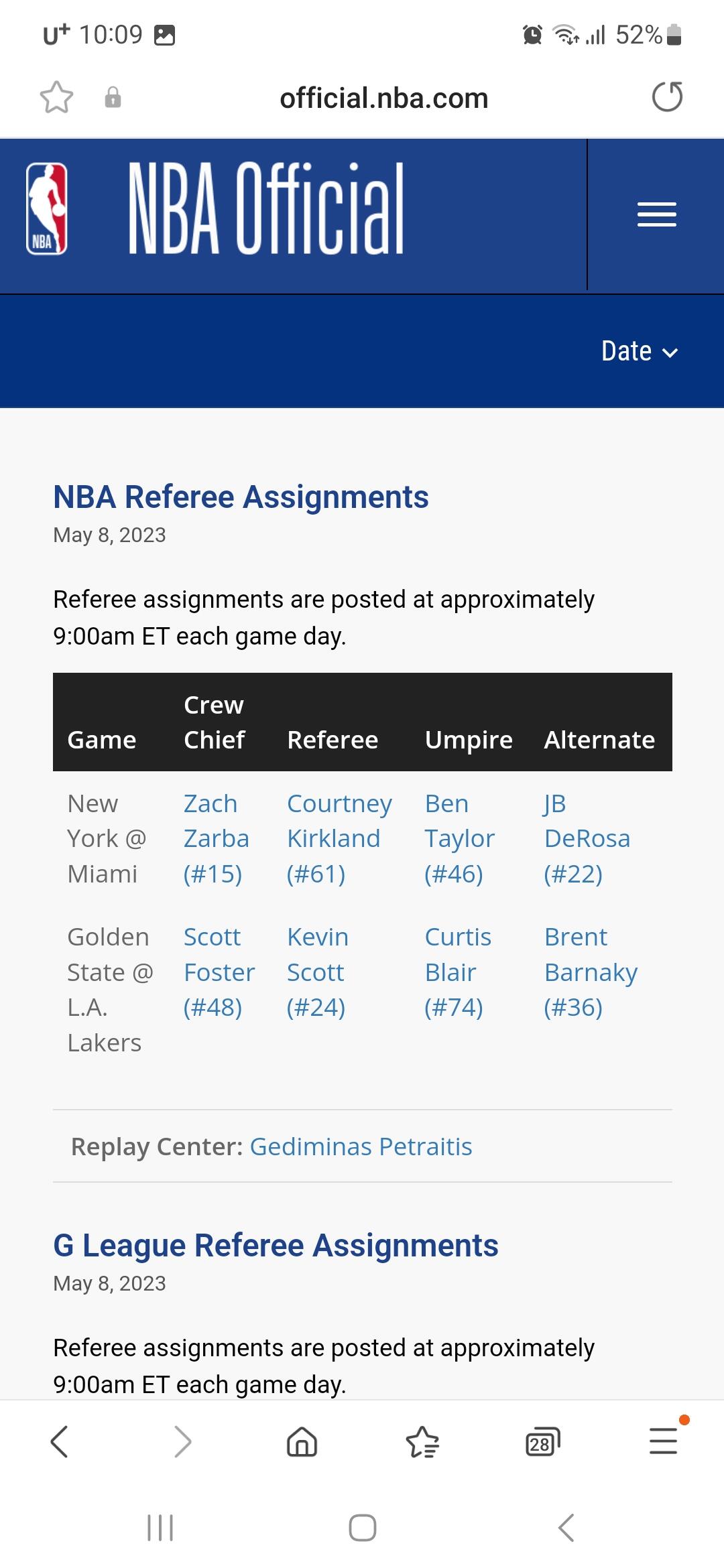Viewport: 724px width, 1568px height.
Task: Open the hamburger site menu
Action: [x=656, y=214]
